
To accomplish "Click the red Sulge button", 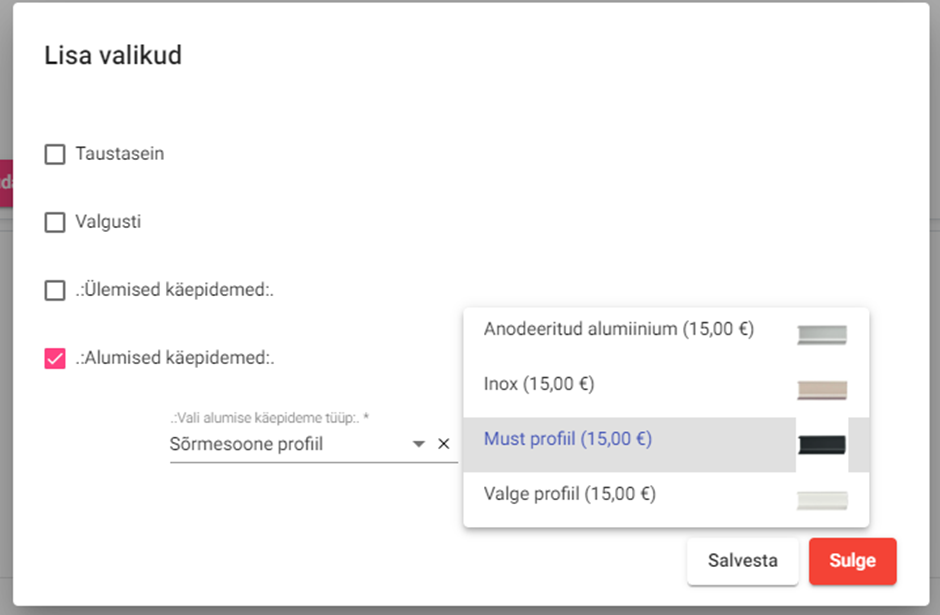I will [852, 561].
